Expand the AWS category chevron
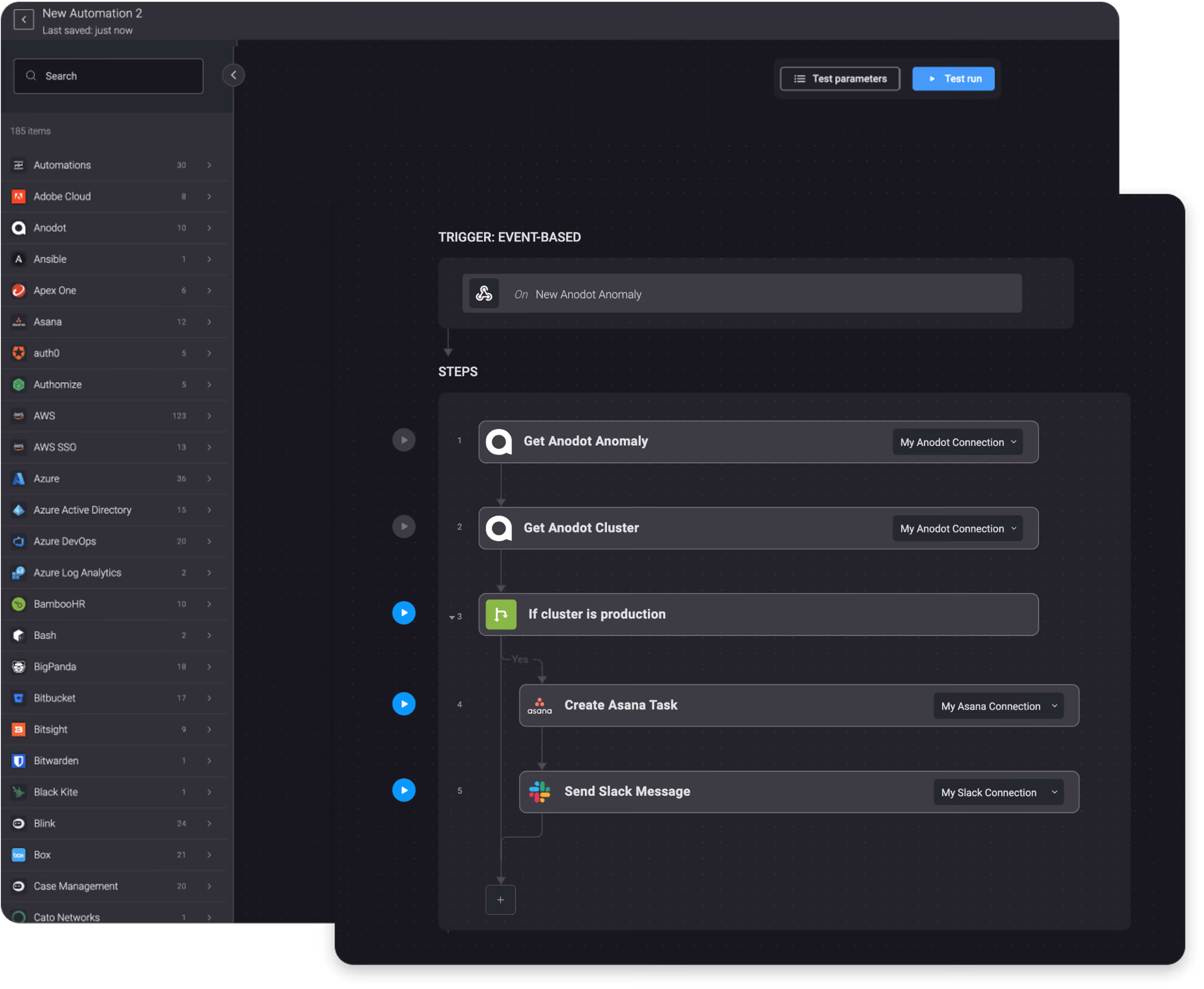This screenshot has height=989, width=1204. click(209, 416)
